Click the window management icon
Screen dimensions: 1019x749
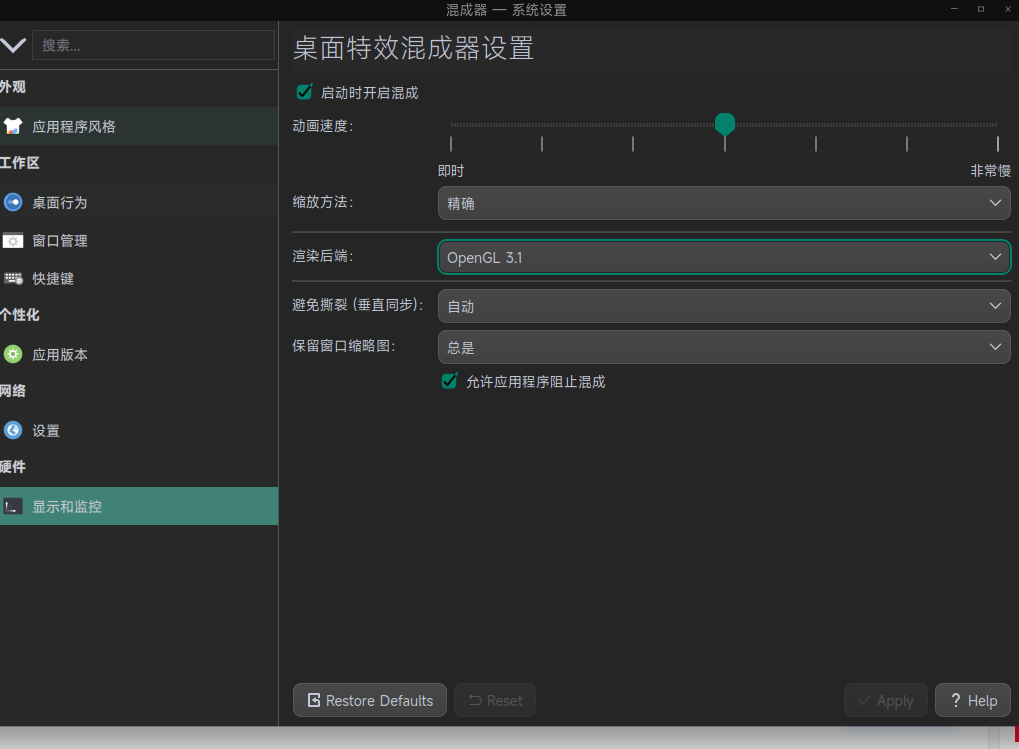pos(13,241)
